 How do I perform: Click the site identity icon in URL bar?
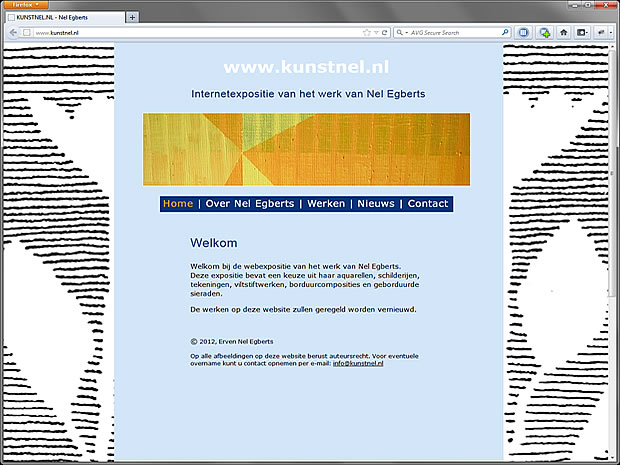pos(26,32)
